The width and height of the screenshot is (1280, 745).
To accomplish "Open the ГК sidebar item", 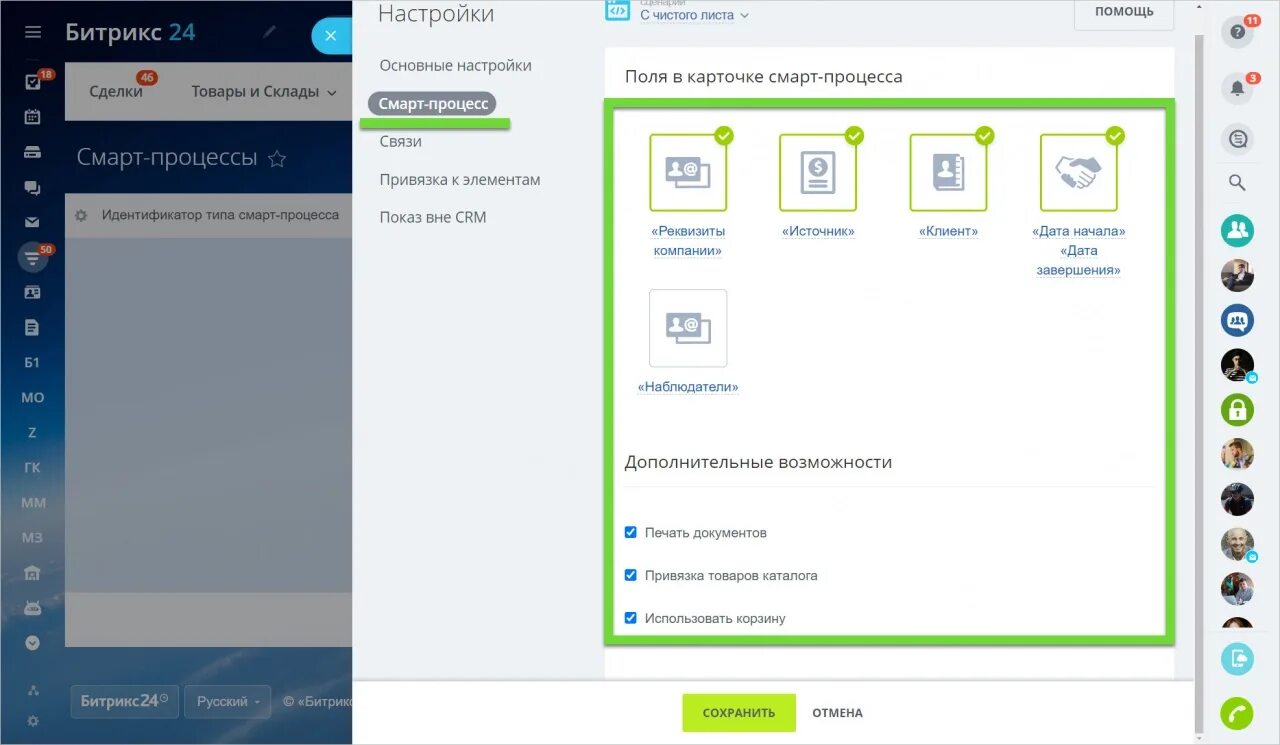I will click(32, 467).
